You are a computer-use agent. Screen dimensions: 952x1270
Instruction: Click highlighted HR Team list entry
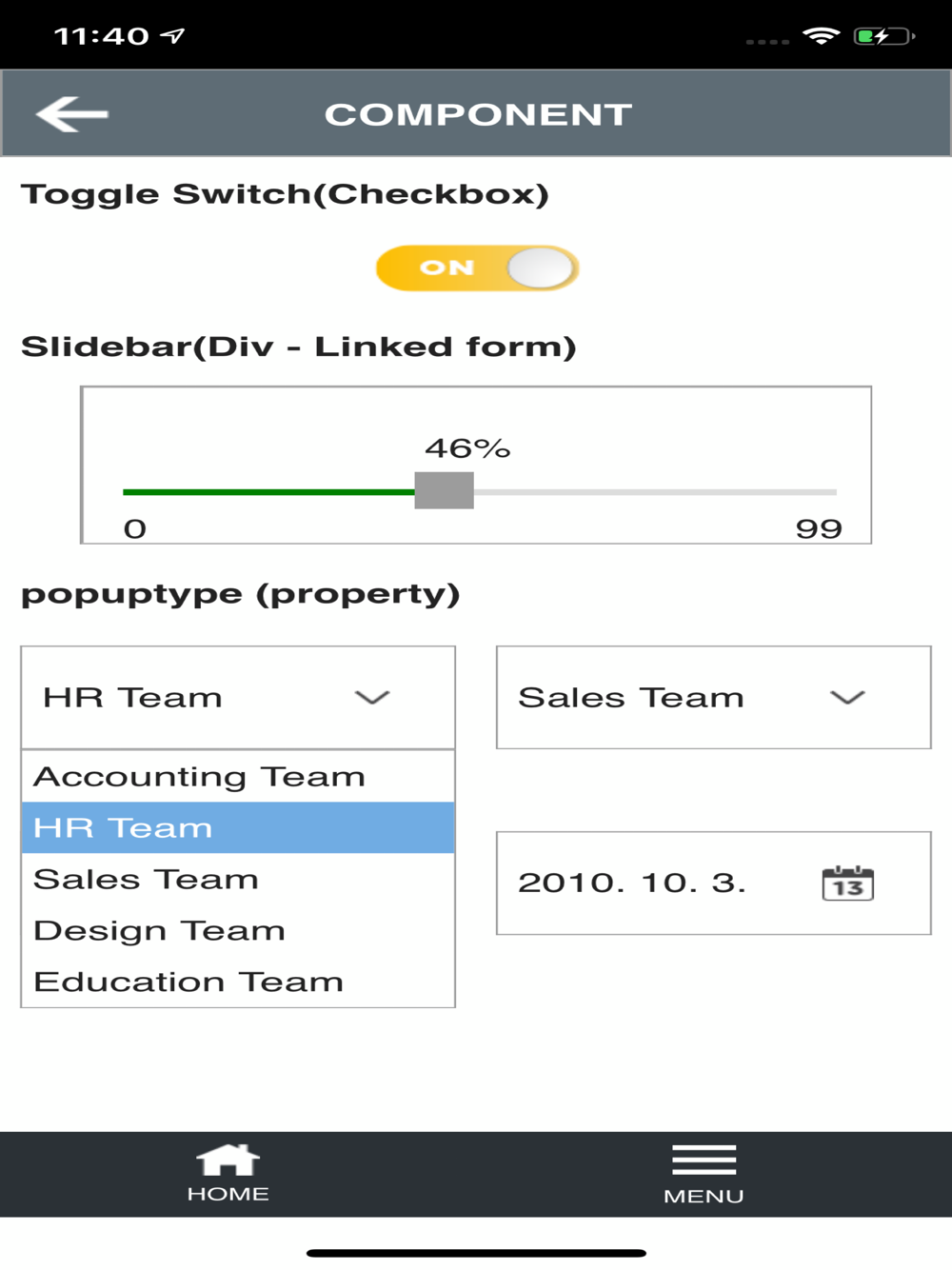(123, 827)
